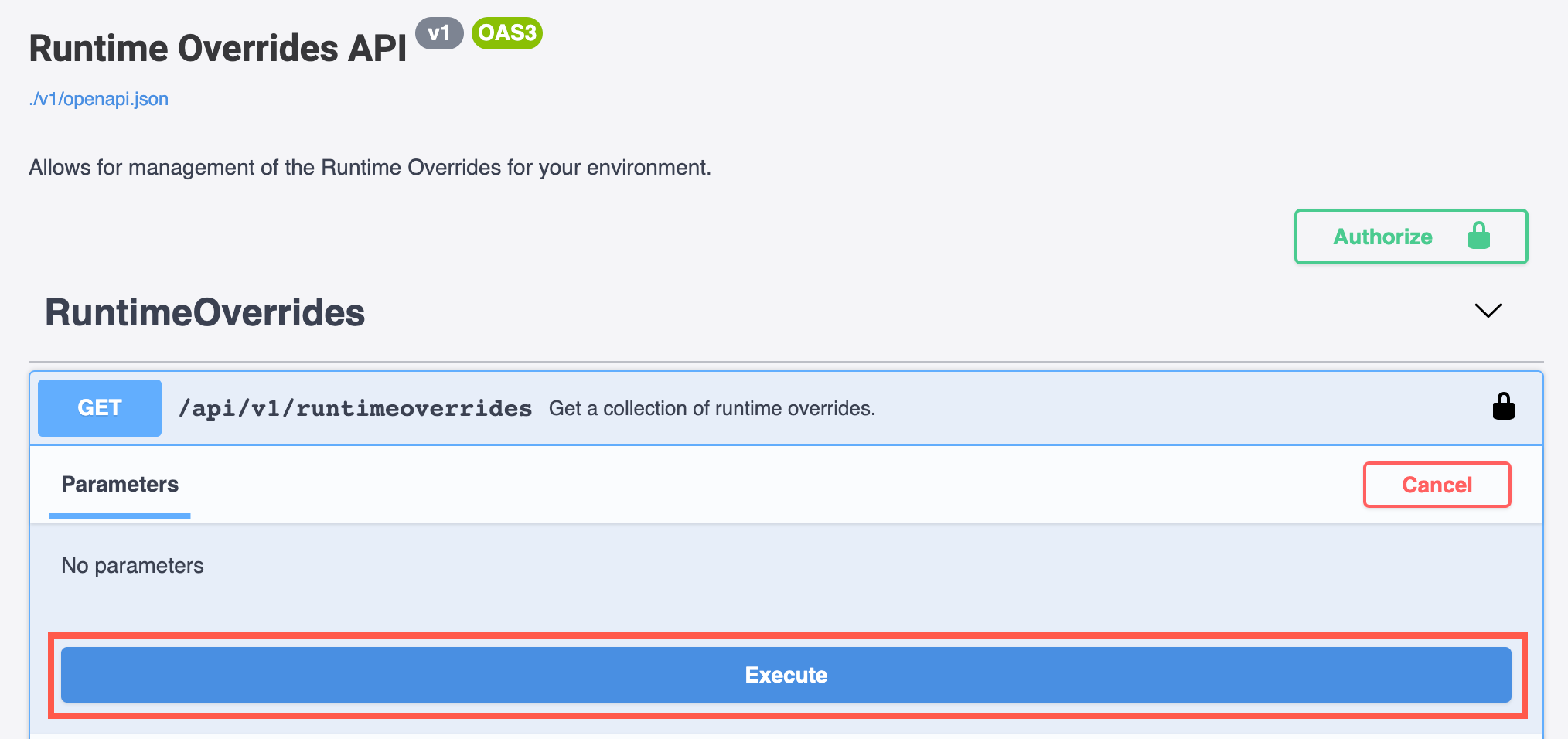Collapse RuntimeOverrides section with chevron arrow

point(1488,311)
